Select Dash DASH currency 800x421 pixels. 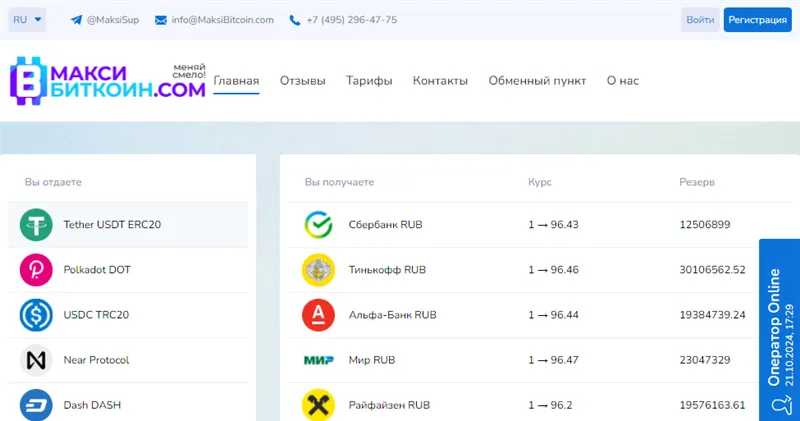tap(128, 403)
